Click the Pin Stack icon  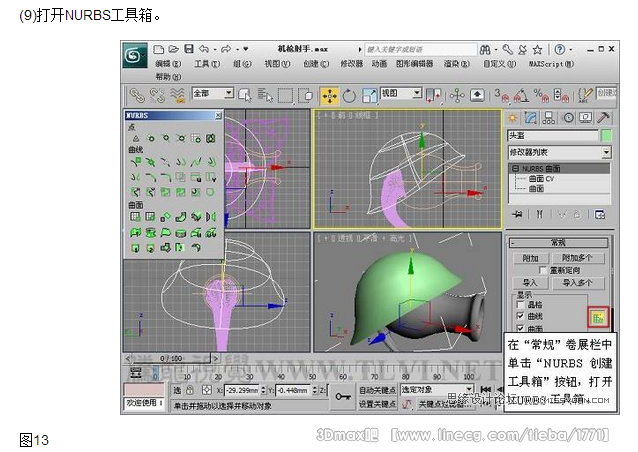pos(517,214)
